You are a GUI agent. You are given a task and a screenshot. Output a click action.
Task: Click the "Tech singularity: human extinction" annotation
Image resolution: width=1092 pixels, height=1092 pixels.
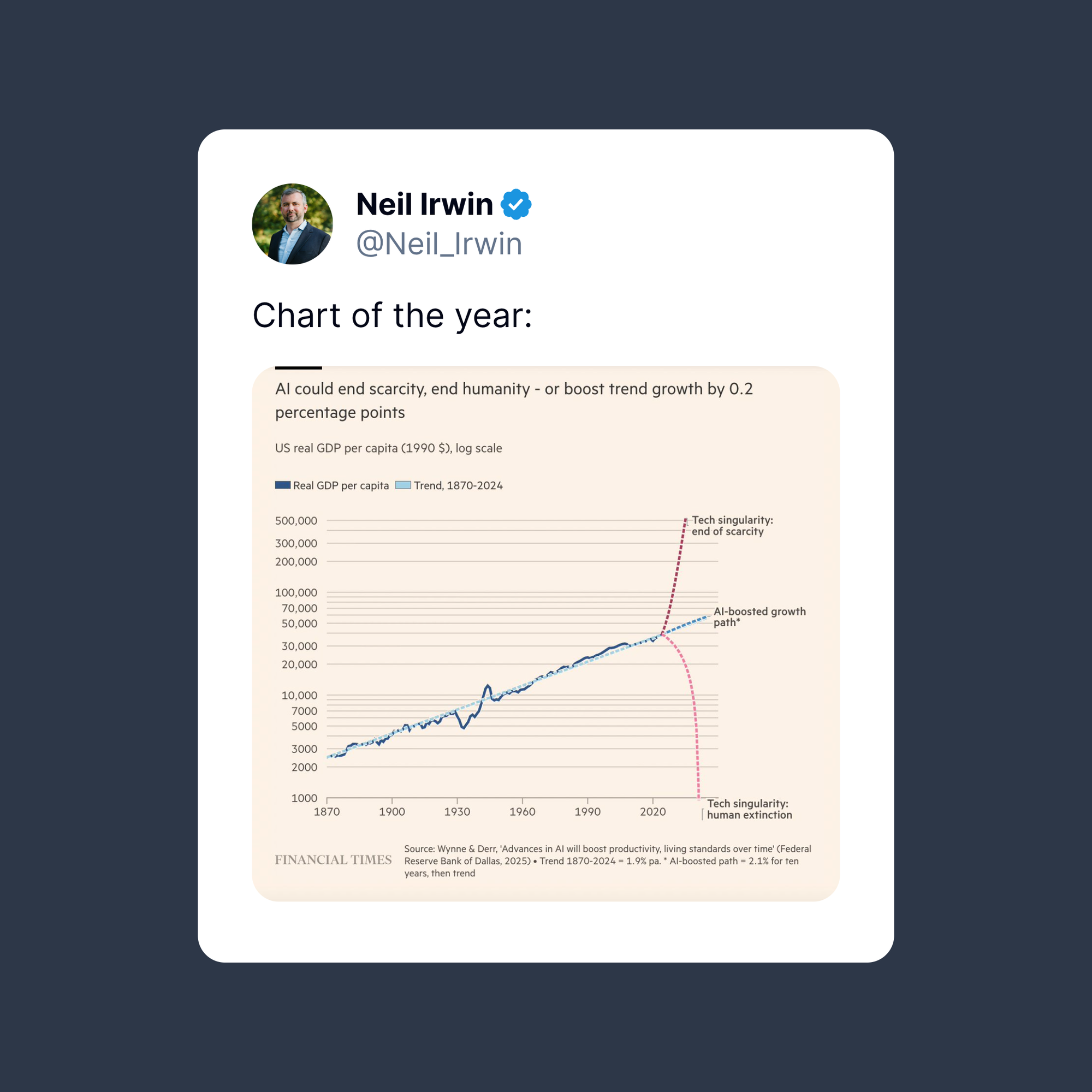(x=749, y=809)
